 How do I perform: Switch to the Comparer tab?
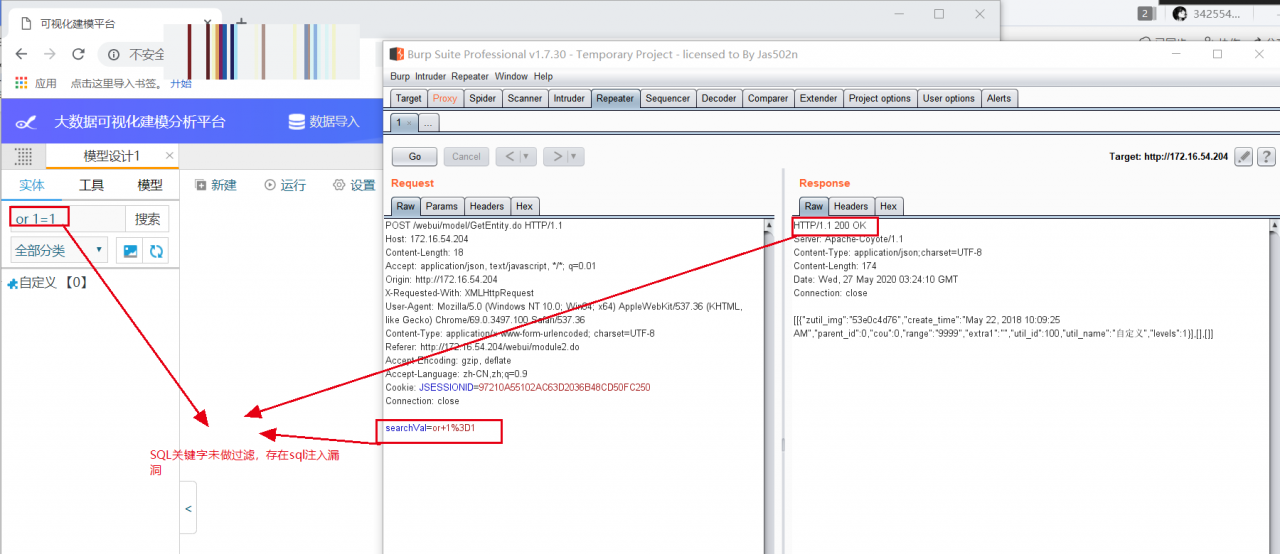coord(768,98)
